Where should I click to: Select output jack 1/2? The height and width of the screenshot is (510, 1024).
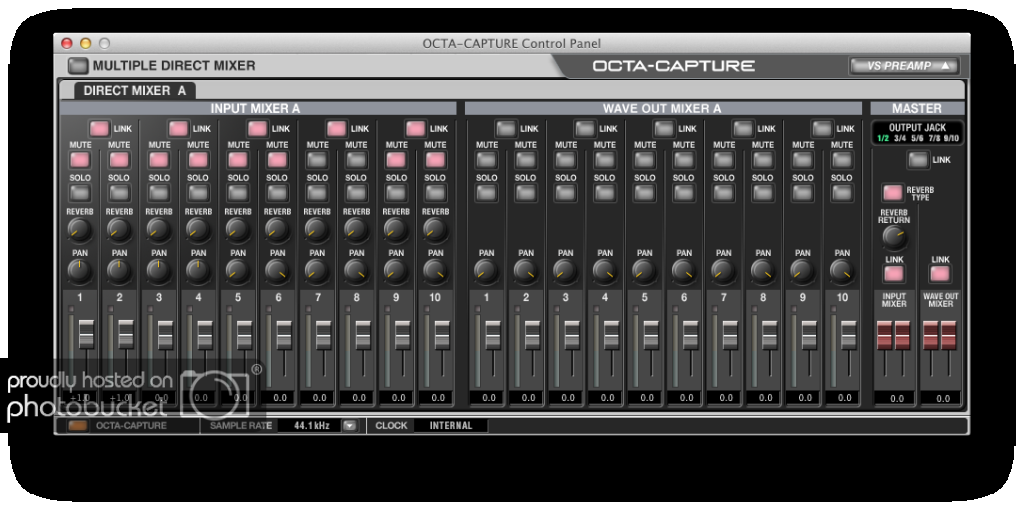883,138
